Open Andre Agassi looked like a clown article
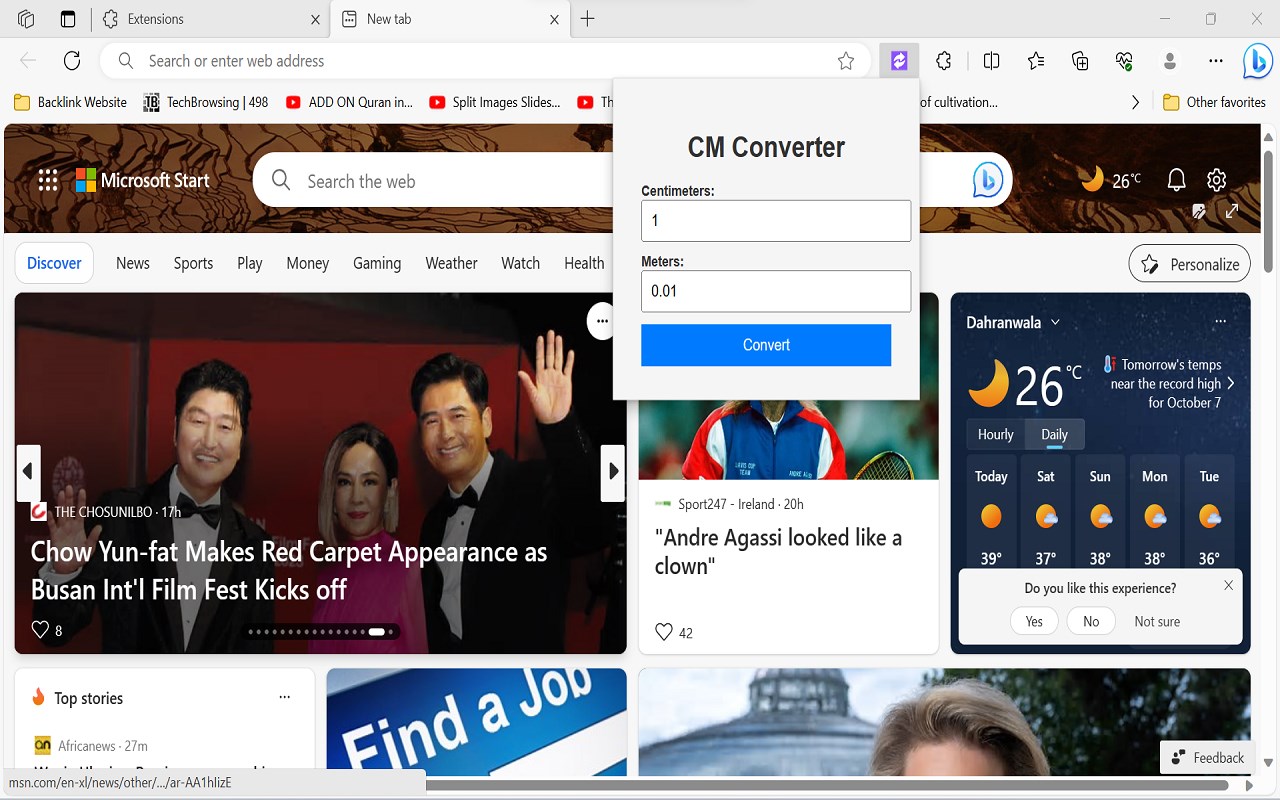Viewport: 1280px width, 800px height. tap(778, 551)
